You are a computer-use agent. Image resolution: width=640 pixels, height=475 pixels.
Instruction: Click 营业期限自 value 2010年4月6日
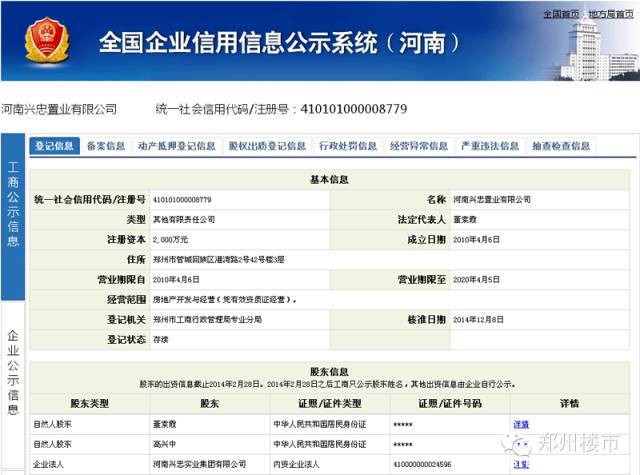click(176, 280)
